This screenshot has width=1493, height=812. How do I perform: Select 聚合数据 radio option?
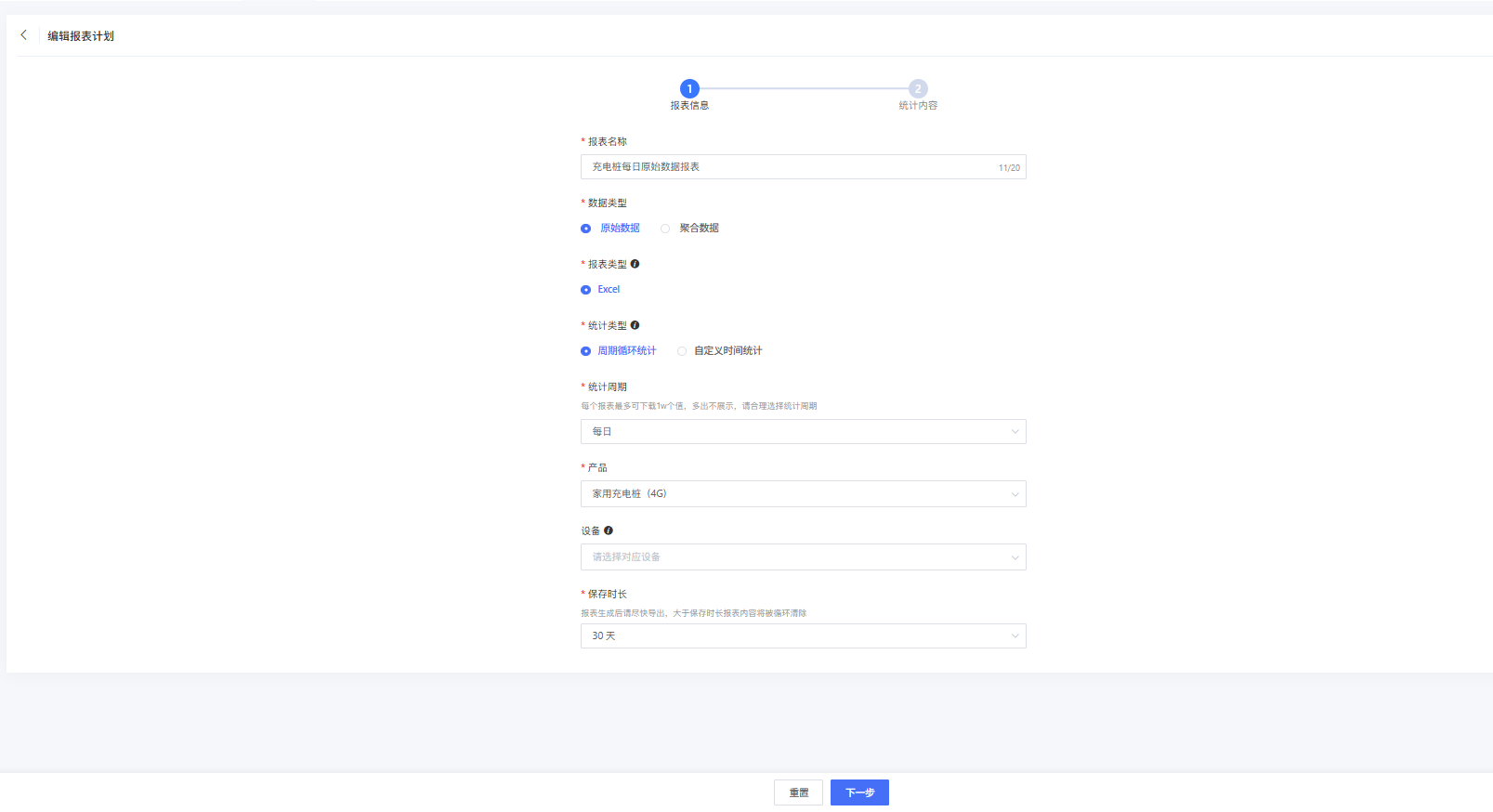[665, 229]
